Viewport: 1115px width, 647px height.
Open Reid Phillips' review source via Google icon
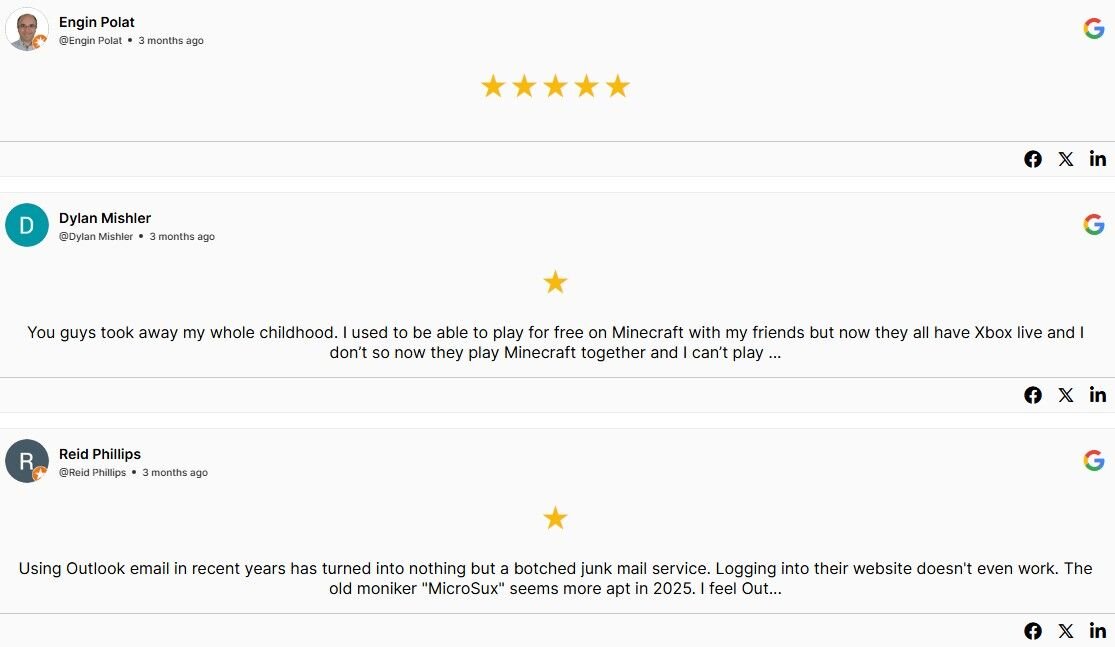(1093, 460)
